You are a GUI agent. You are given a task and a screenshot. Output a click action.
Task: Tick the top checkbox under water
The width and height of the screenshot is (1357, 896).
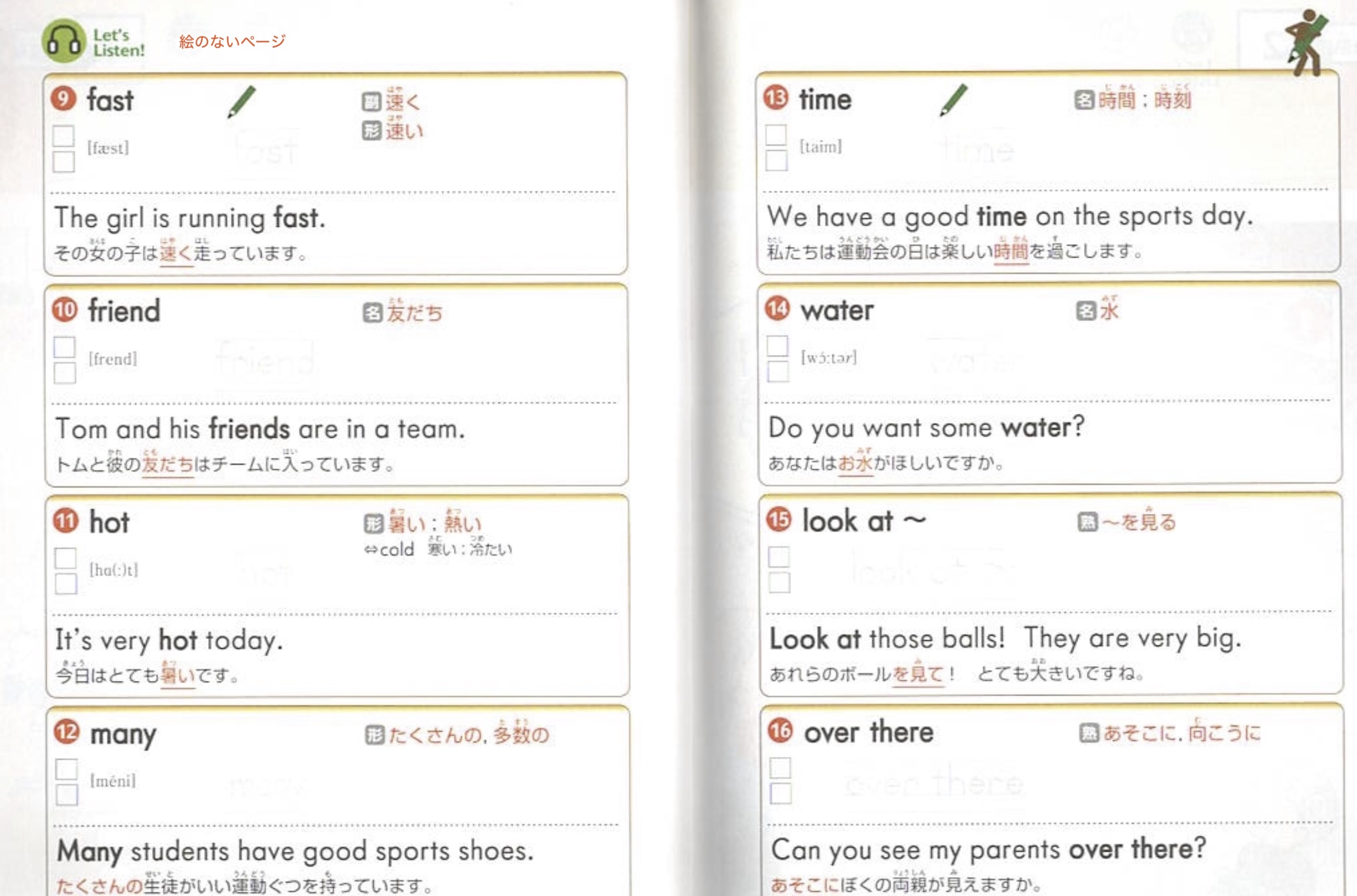tap(777, 345)
